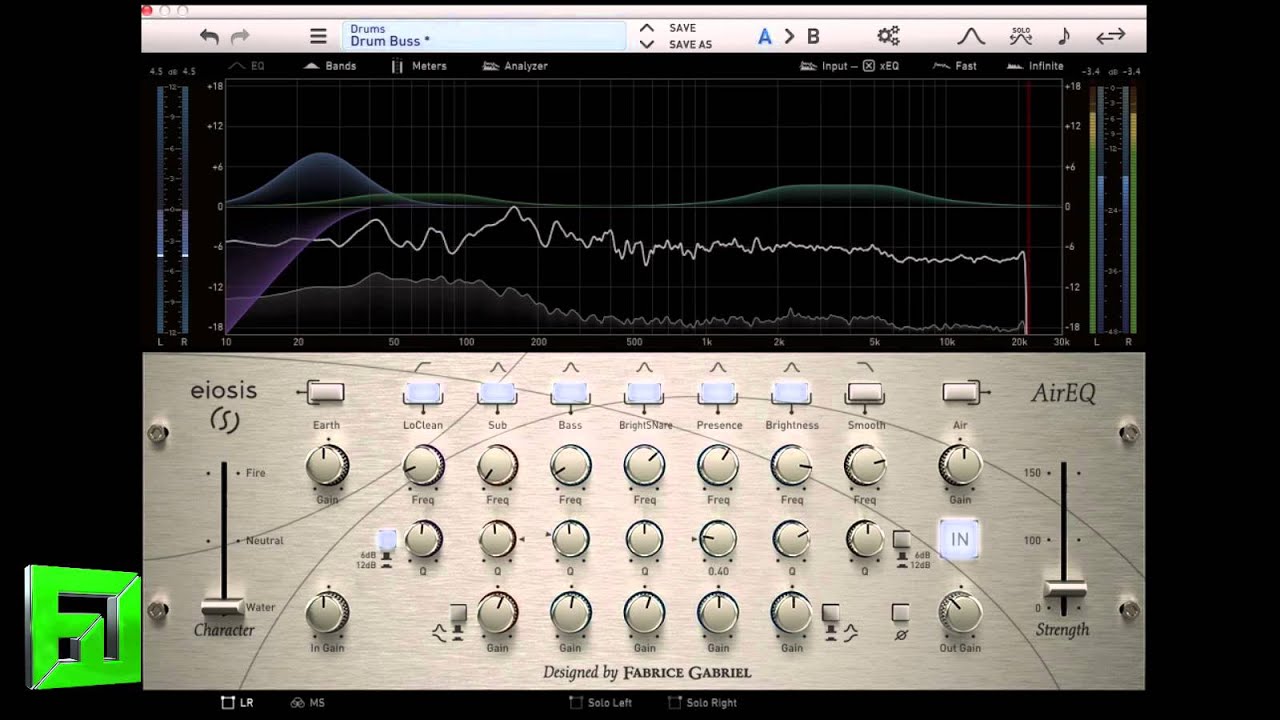Click the LoClean Freq knob

[423, 466]
